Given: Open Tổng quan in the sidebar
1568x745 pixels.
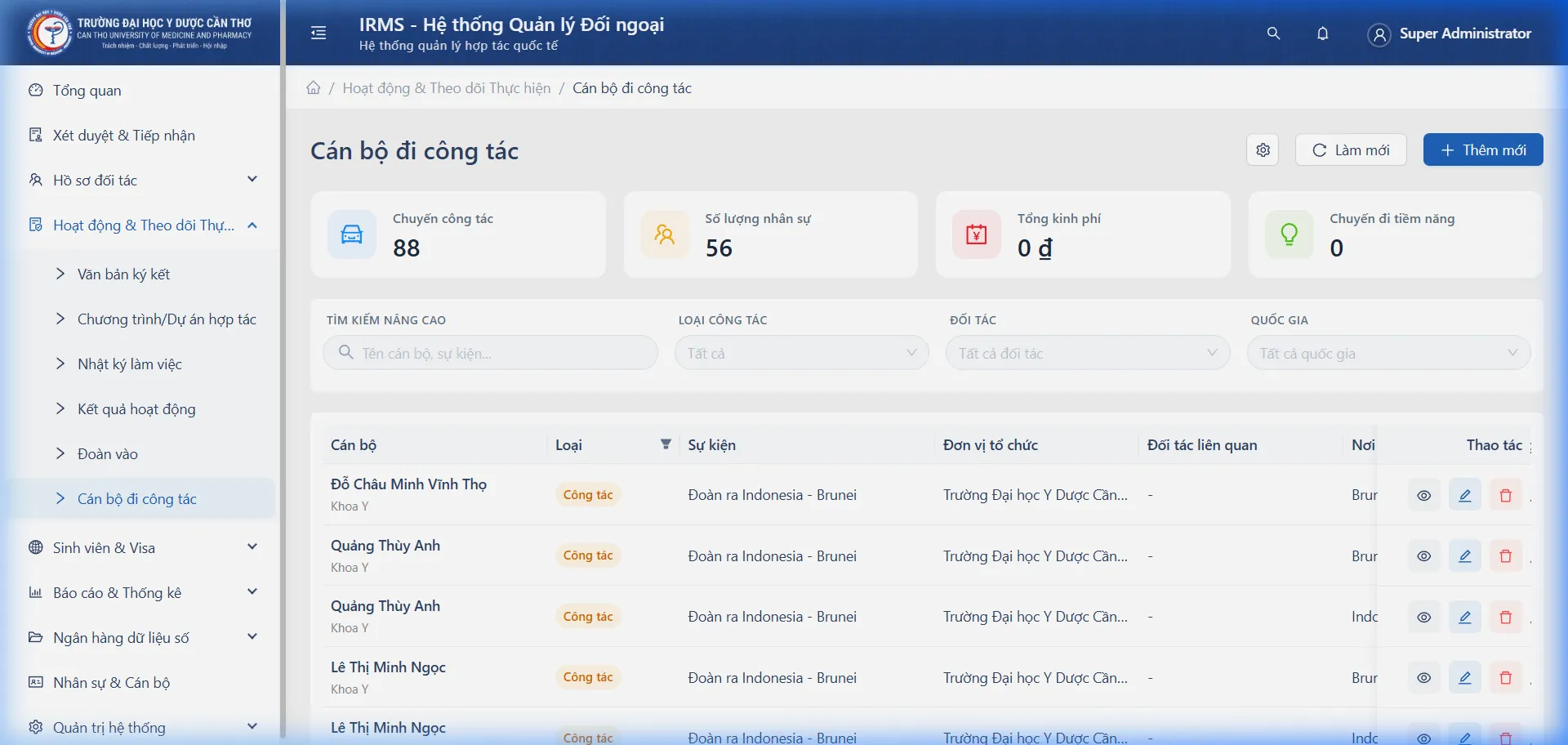Looking at the screenshot, I should click(x=87, y=91).
